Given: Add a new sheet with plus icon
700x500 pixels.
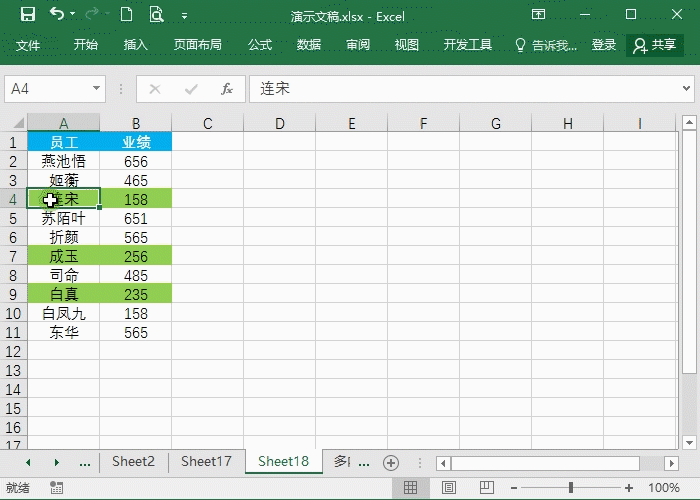Looking at the screenshot, I should coord(391,462).
